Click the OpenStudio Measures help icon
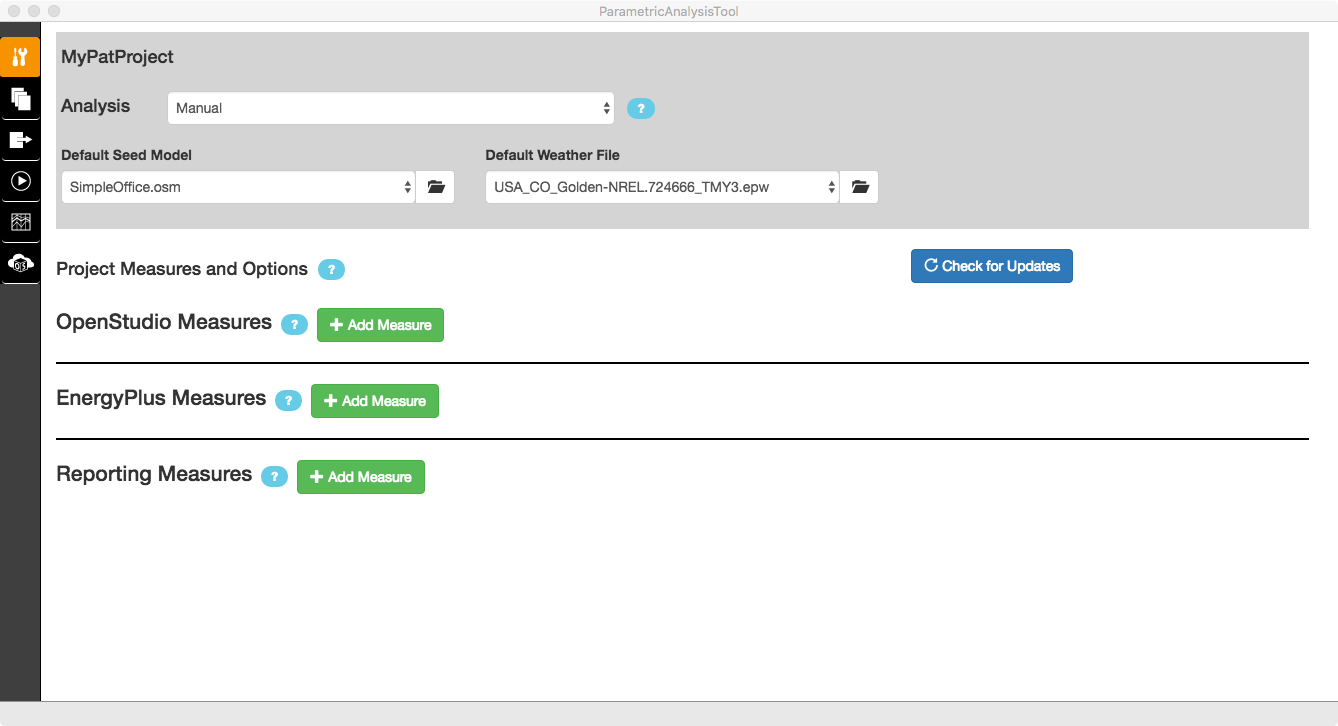Viewport: 1338px width, 726px height. coord(294,324)
